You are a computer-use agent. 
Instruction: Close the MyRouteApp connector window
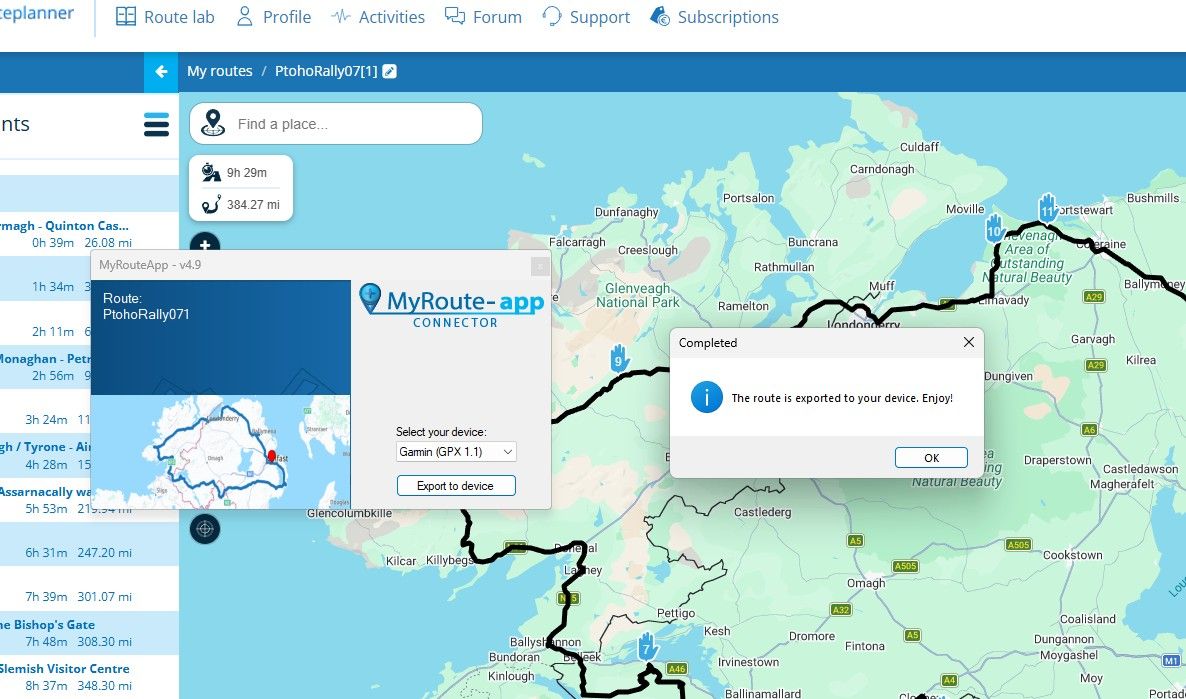click(540, 266)
